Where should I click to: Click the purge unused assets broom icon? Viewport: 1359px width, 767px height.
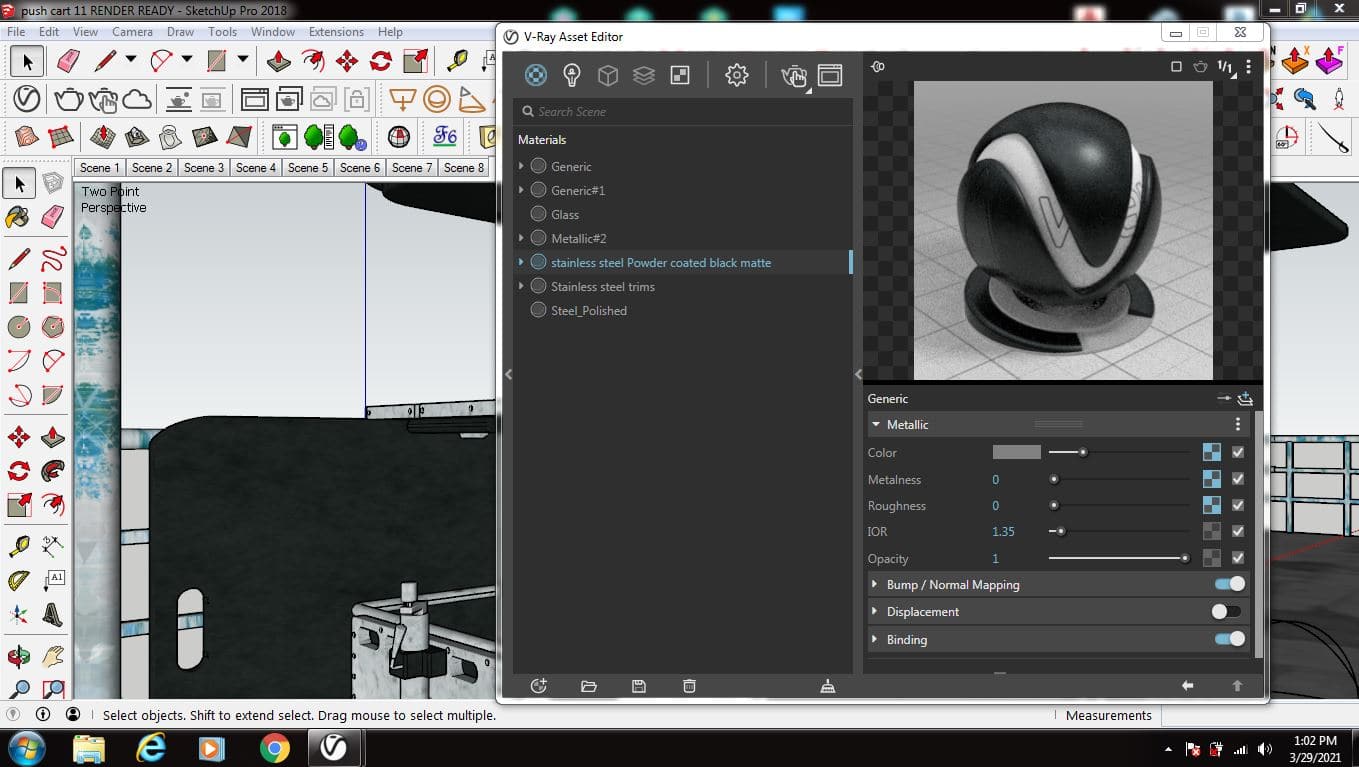pyautogui.click(x=827, y=686)
